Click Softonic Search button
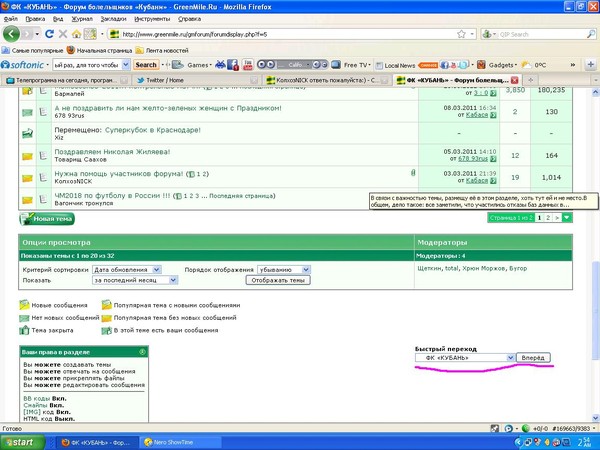This screenshot has width=600, height=450. [146, 65]
